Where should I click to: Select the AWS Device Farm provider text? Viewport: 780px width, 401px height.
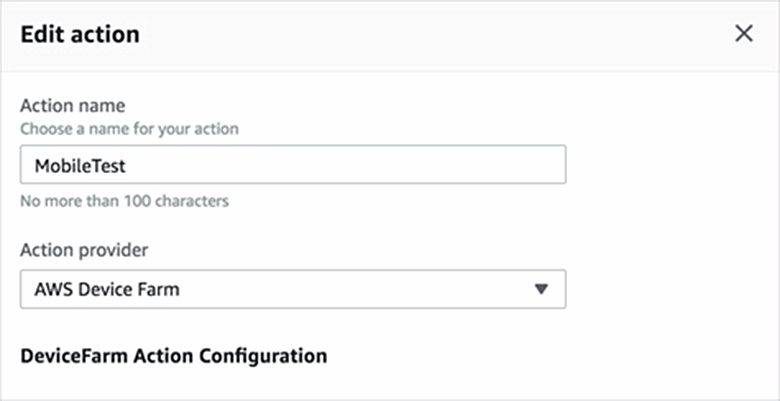coord(107,289)
